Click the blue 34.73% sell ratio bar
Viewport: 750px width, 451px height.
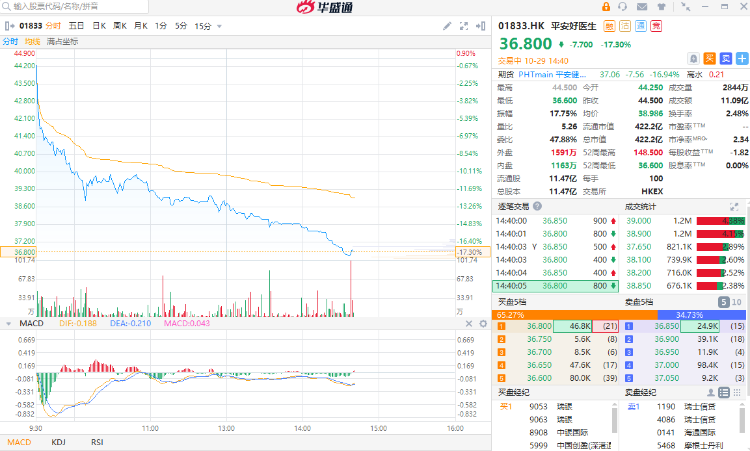click(702, 315)
